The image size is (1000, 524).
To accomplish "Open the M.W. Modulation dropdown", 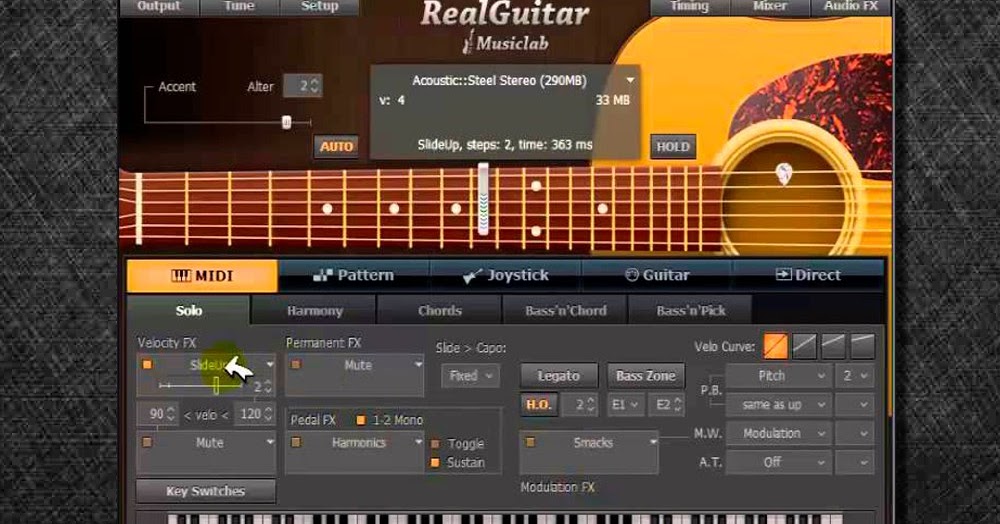I will click(778, 433).
